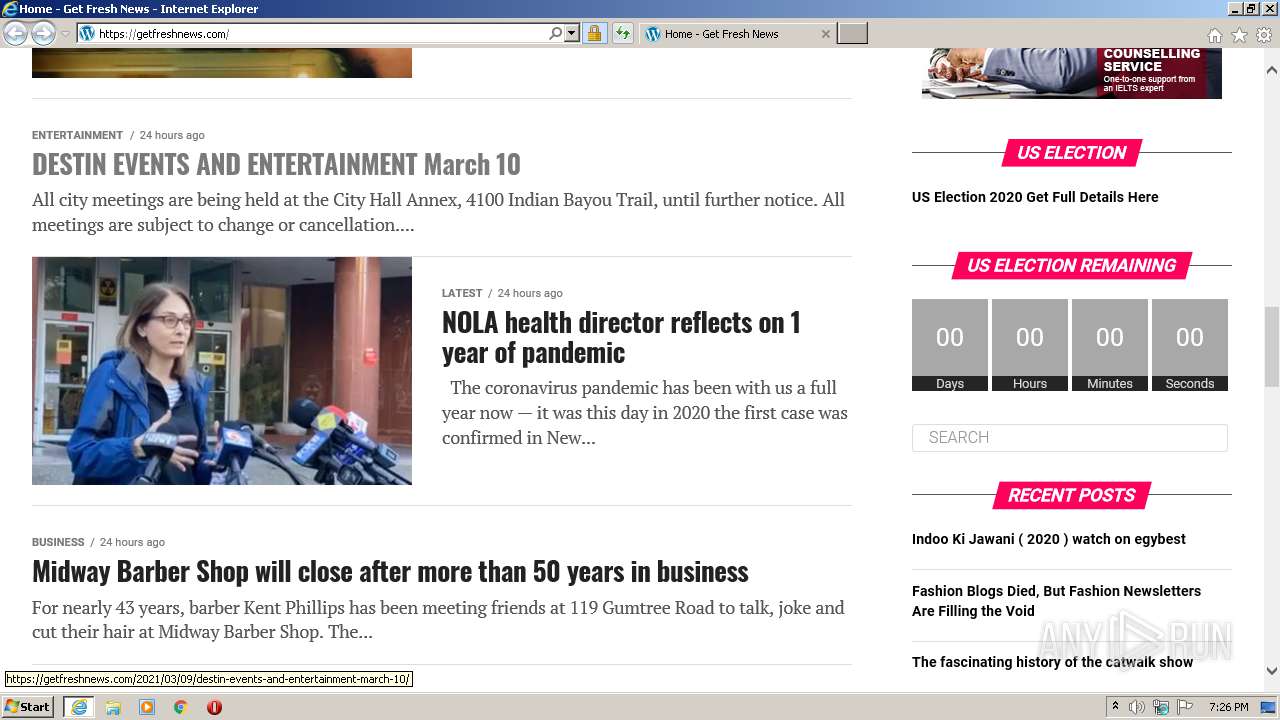The width and height of the screenshot is (1280, 720).
Task: Click the coronavirus pandemic excerpt text
Action: click(645, 412)
